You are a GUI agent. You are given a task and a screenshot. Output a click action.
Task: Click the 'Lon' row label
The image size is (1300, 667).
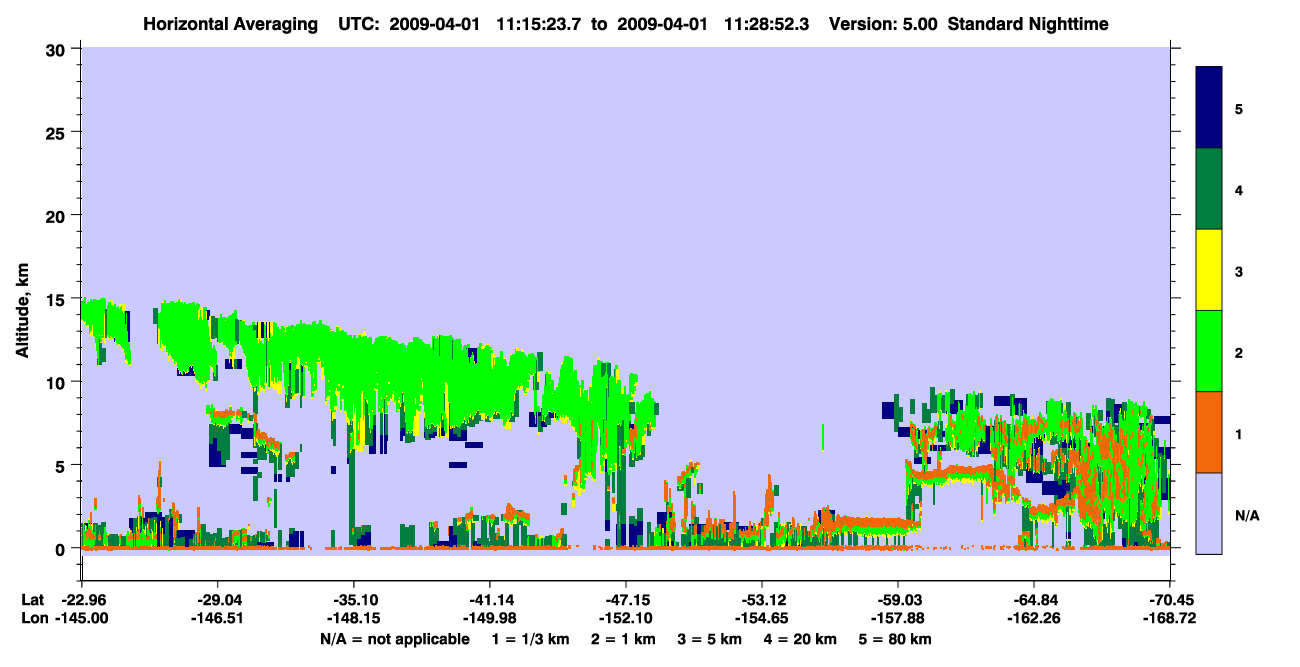coord(33,619)
